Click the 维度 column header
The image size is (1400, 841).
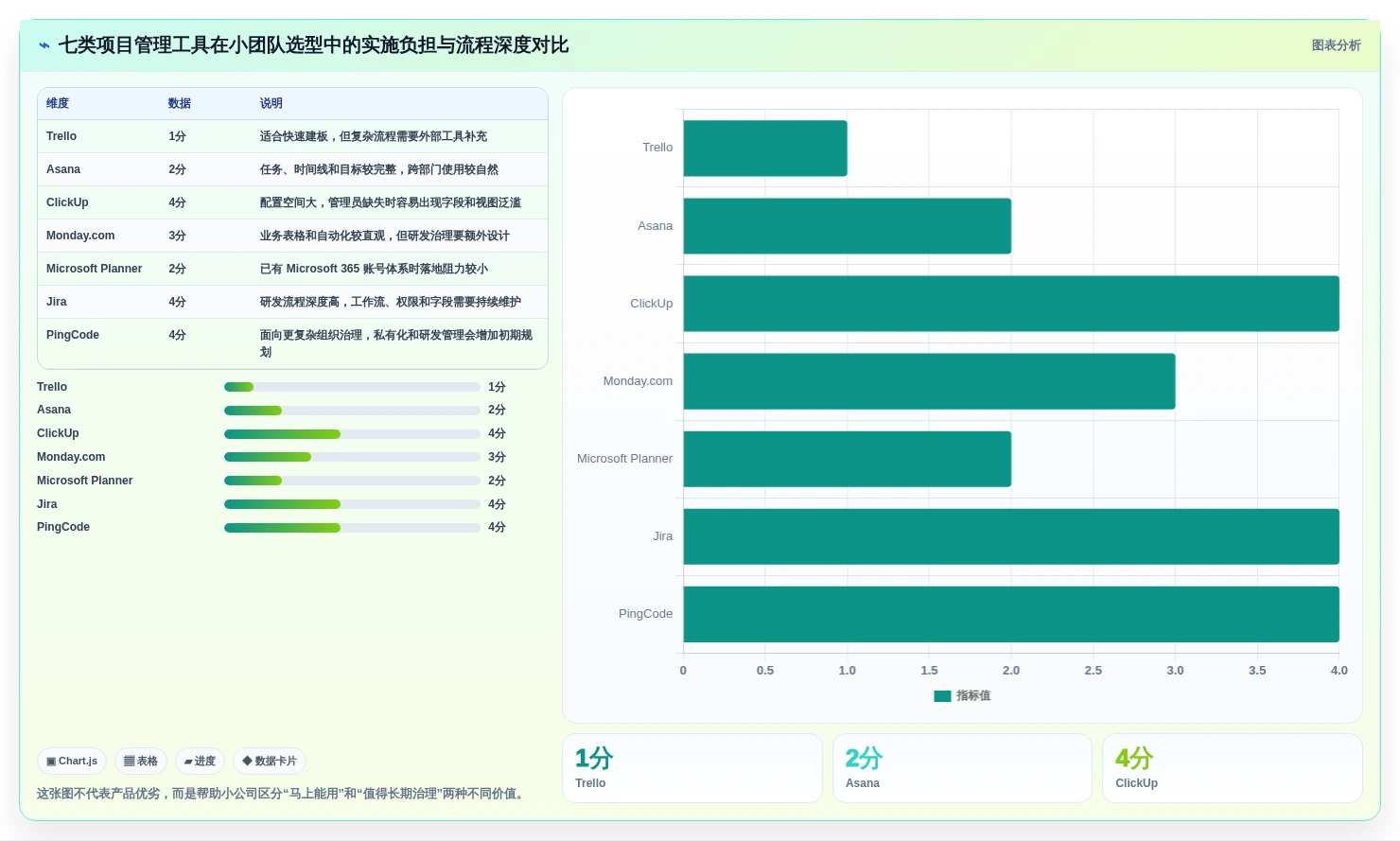pos(58,103)
